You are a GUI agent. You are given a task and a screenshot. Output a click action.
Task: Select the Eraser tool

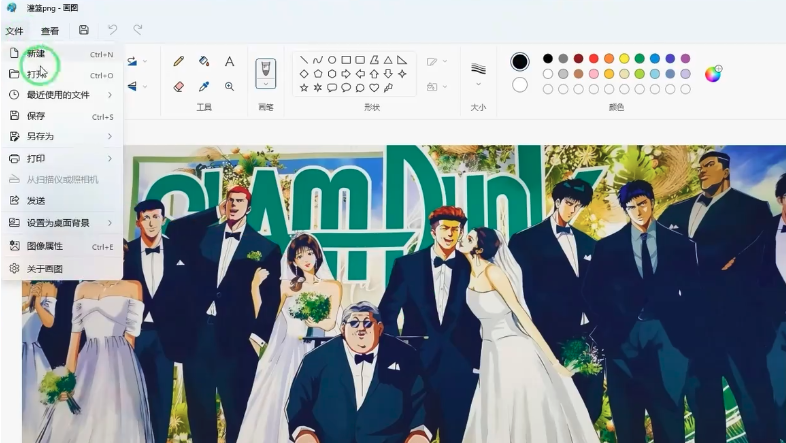(x=178, y=87)
